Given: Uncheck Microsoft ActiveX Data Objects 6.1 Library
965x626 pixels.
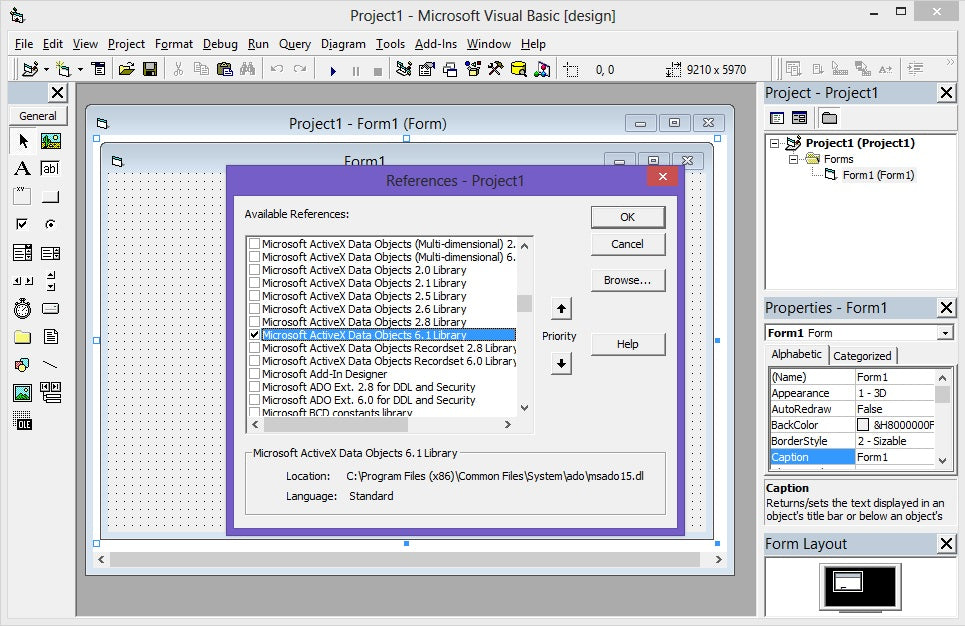Looking at the screenshot, I should pyautogui.click(x=254, y=335).
